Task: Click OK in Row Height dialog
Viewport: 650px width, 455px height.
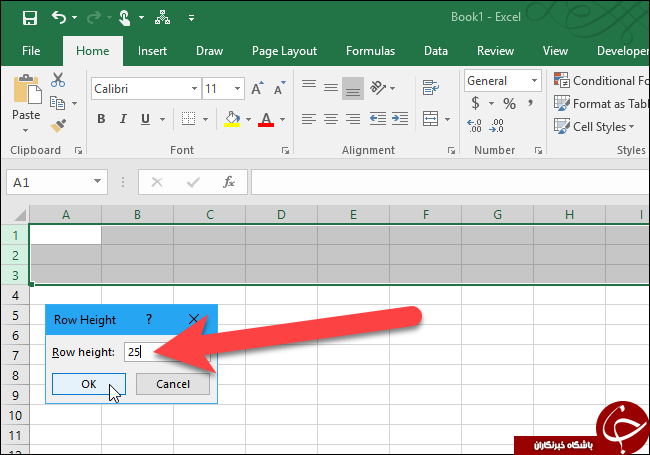Action: pos(89,384)
